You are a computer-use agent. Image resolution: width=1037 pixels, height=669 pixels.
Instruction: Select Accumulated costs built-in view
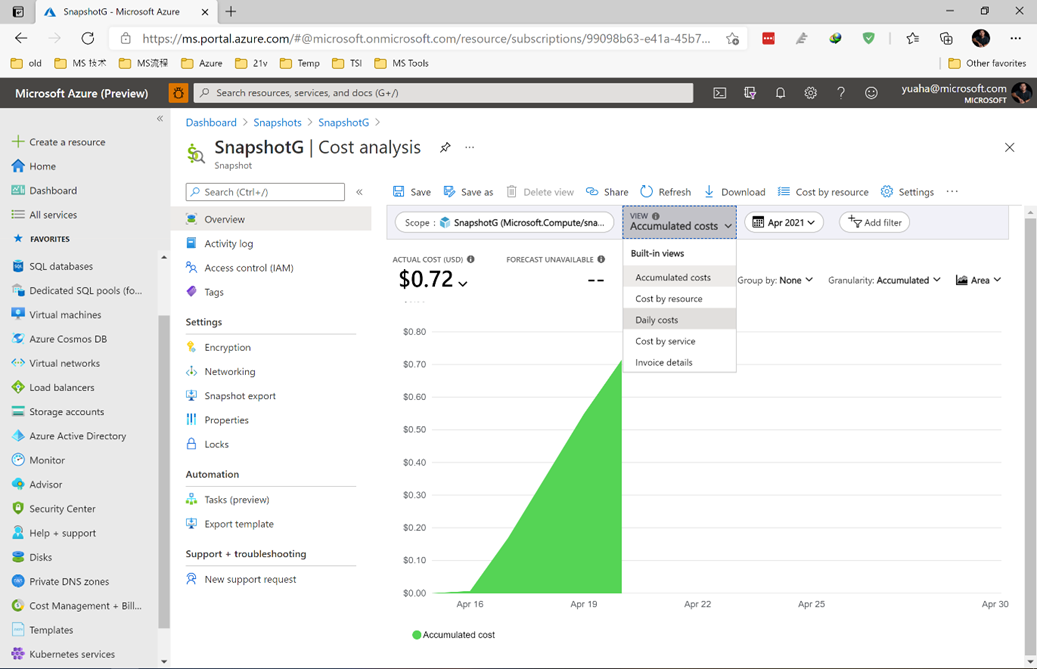(679, 278)
